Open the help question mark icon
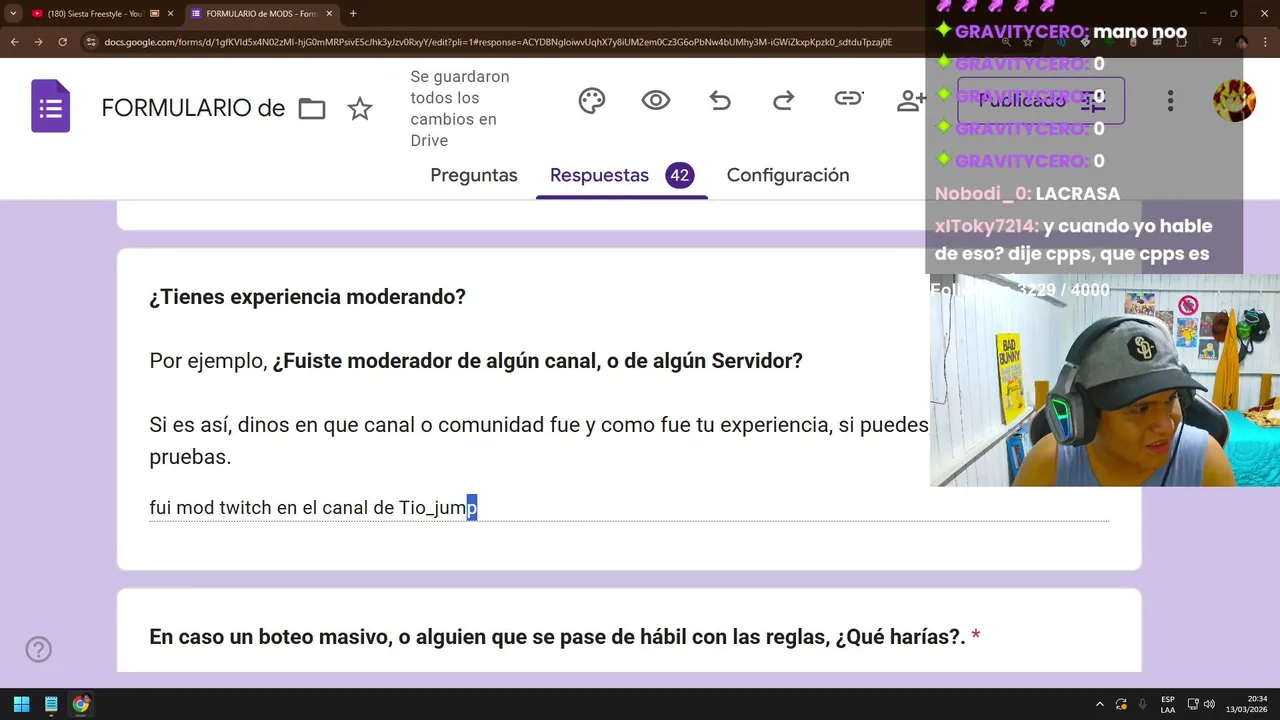1280x720 pixels. (38, 650)
